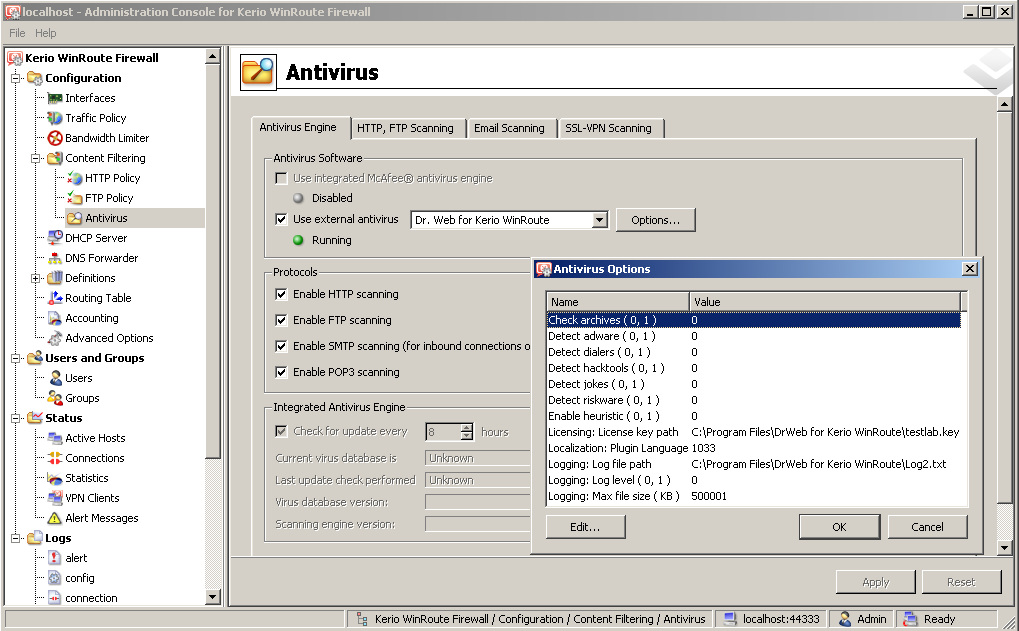The width and height of the screenshot is (1019, 631).
Task: Click the main pane scroll down arrow
Action: (x=1005, y=548)
